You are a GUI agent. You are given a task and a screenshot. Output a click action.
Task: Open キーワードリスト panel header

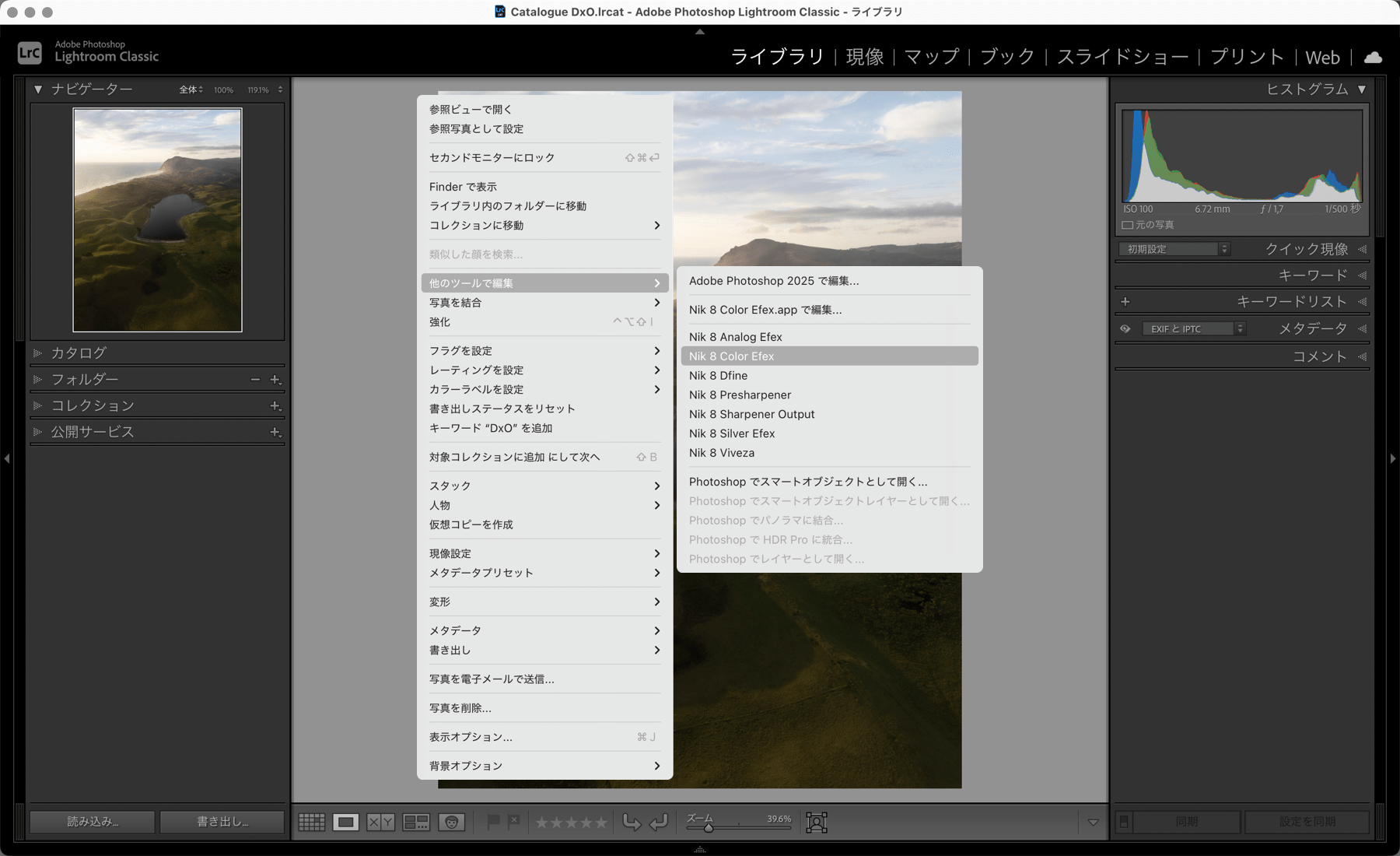point(1291,302)
